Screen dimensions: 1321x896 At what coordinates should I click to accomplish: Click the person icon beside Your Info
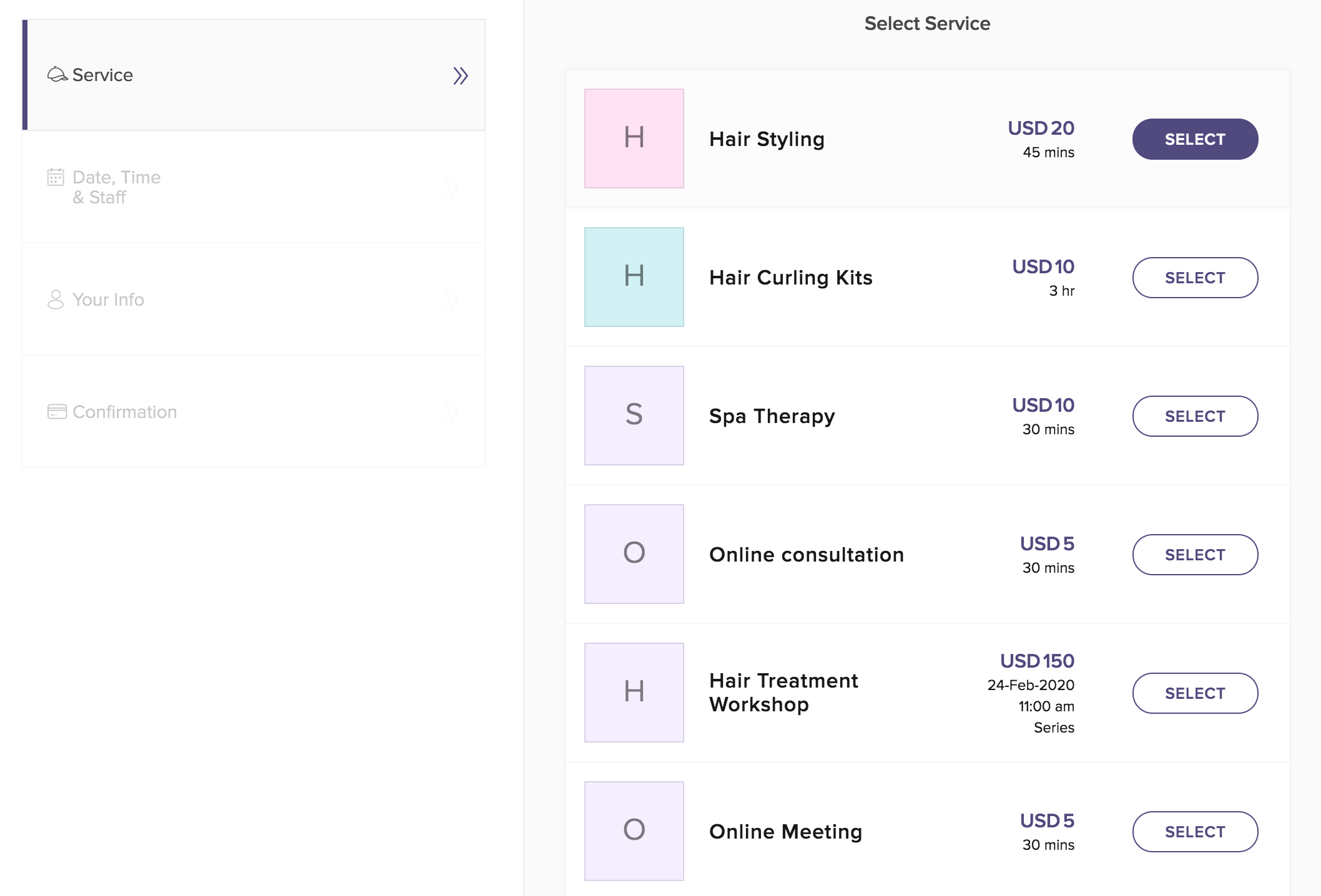pos(56,299)
